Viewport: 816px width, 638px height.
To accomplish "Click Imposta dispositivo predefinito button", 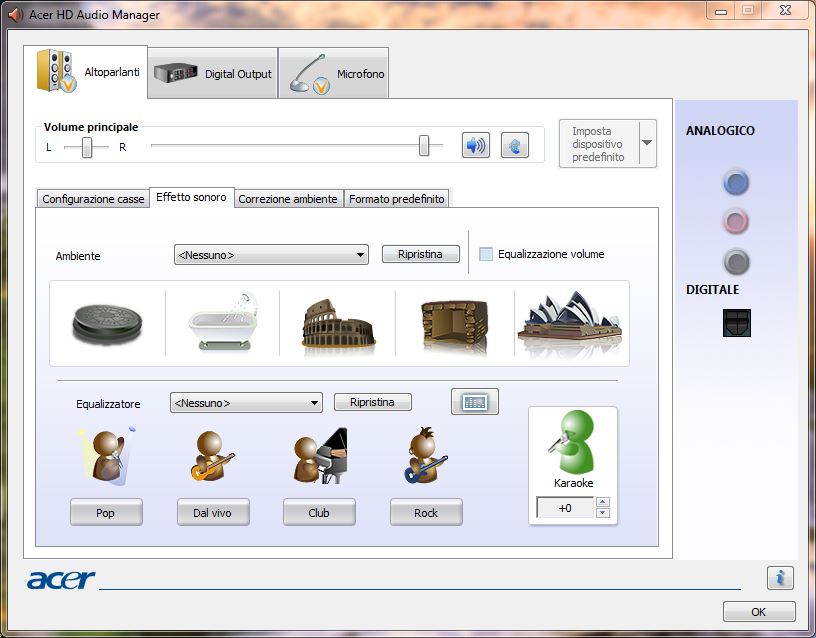I will (x=599, y=144).
